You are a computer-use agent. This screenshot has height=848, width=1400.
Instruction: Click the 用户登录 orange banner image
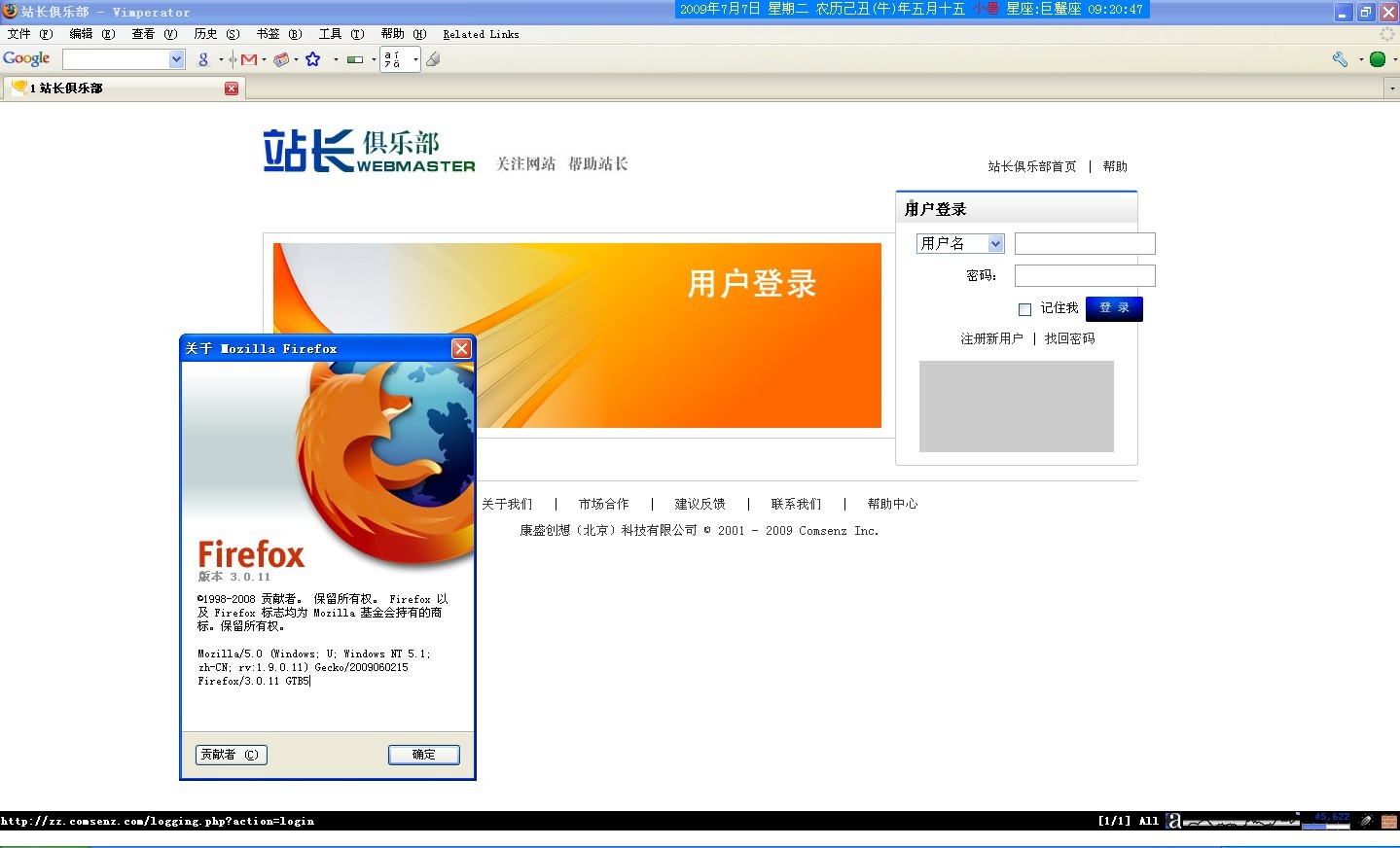click(577, 336)
